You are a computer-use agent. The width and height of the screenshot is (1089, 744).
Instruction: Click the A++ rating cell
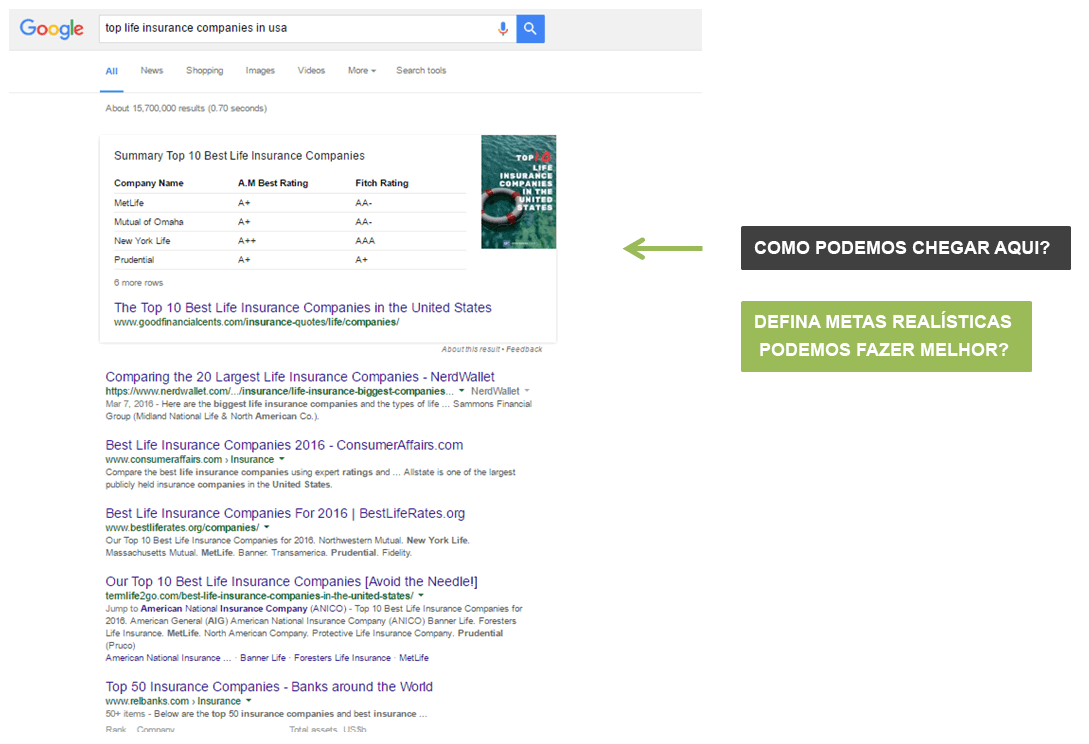[247, 240]
